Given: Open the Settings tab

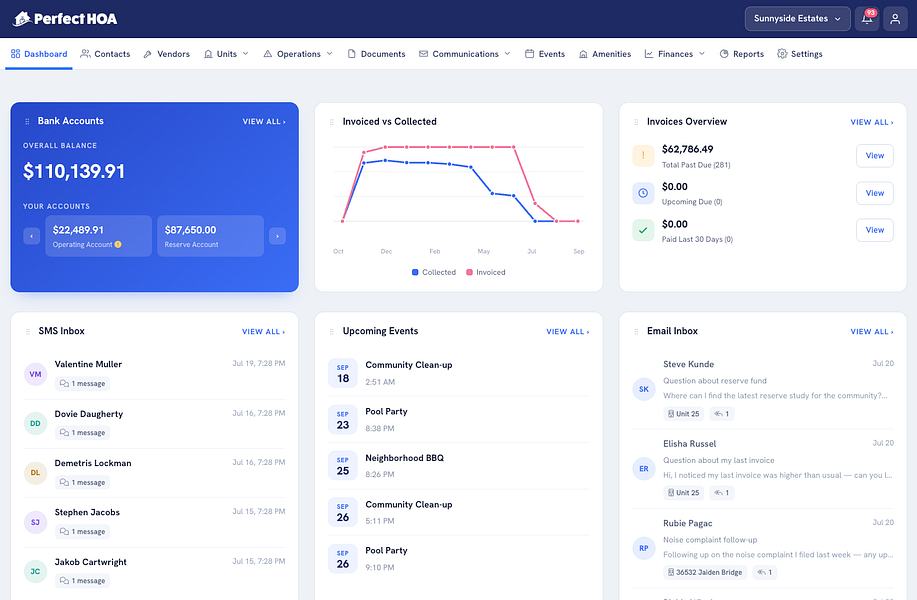Looking at the screenshot, I should coord(799,54).
